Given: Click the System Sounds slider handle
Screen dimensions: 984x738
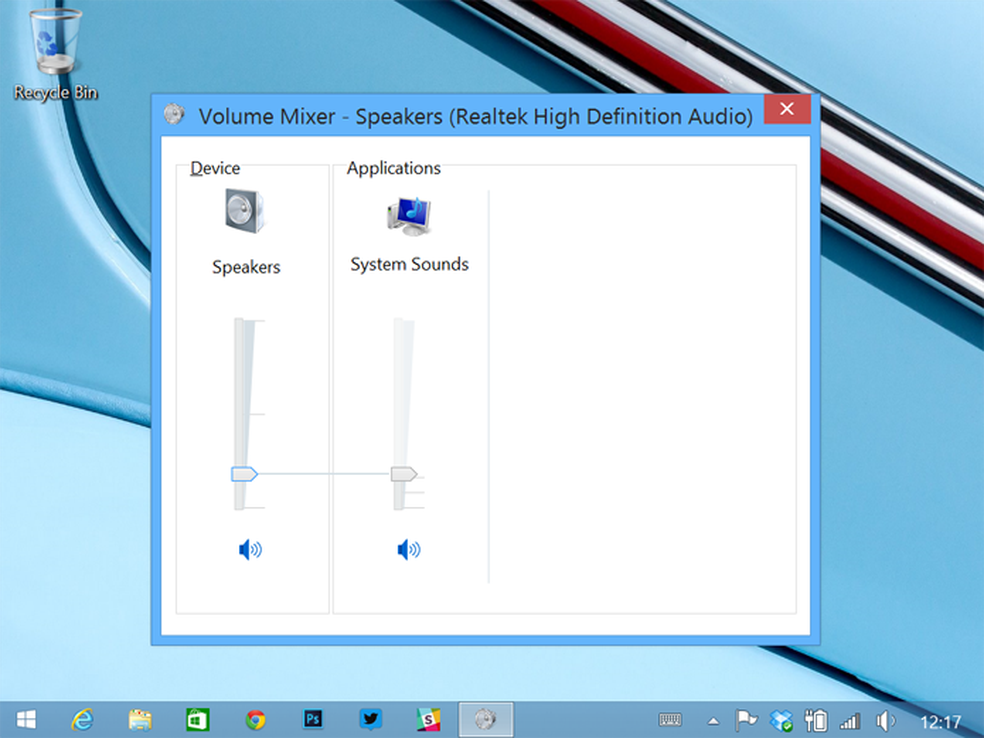Looking at the screenshot, I should coord(403,474).
